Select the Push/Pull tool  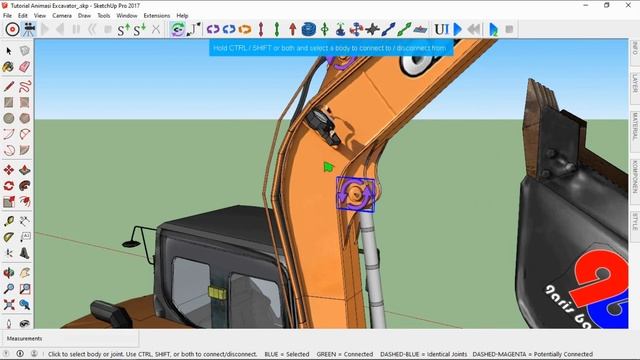24,170
